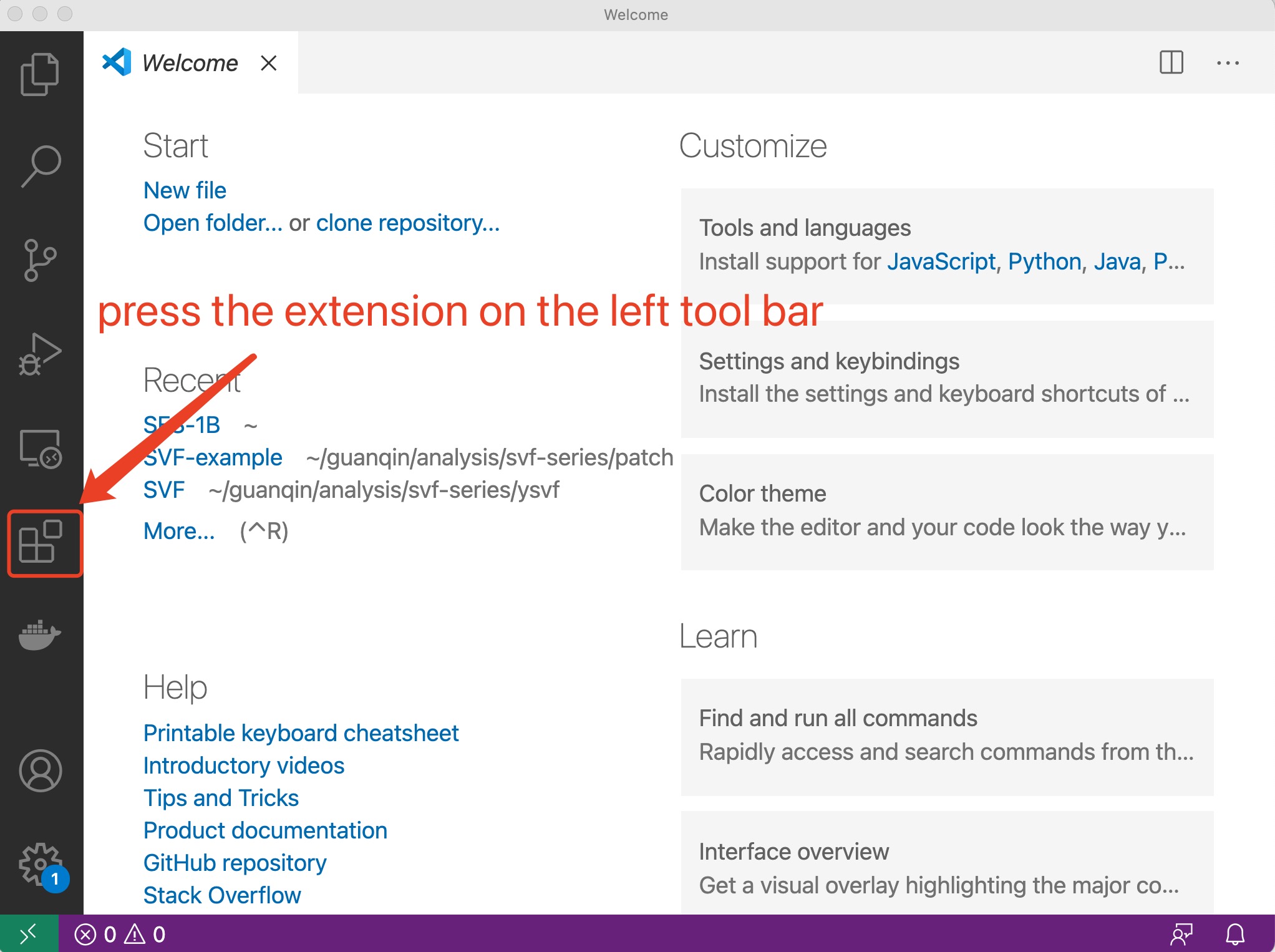
Task: Open the Explorer view in activity bar
Action: pyautogui.click(x=41, y=74)
